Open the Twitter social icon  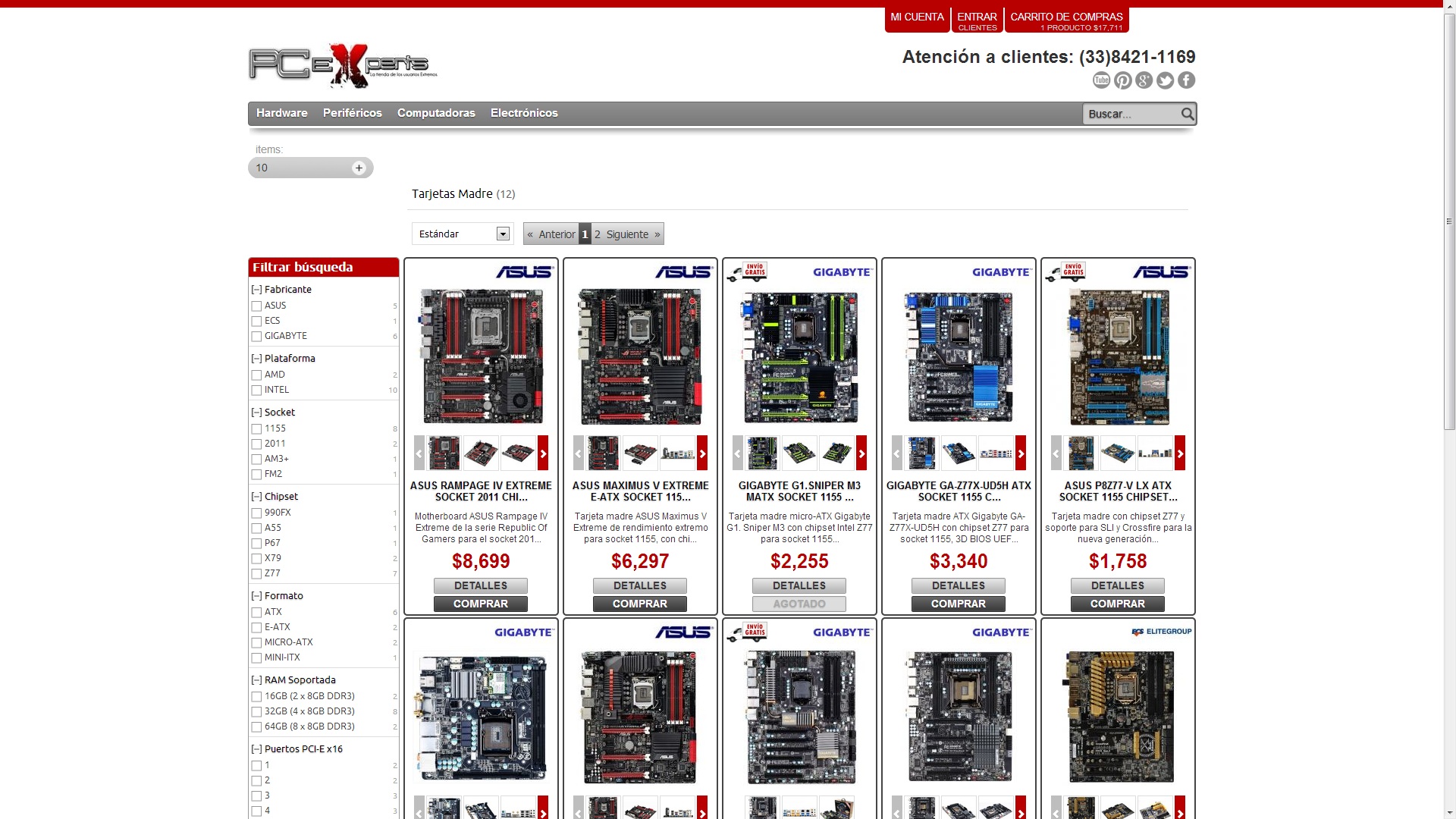[x=1165, y=80]
